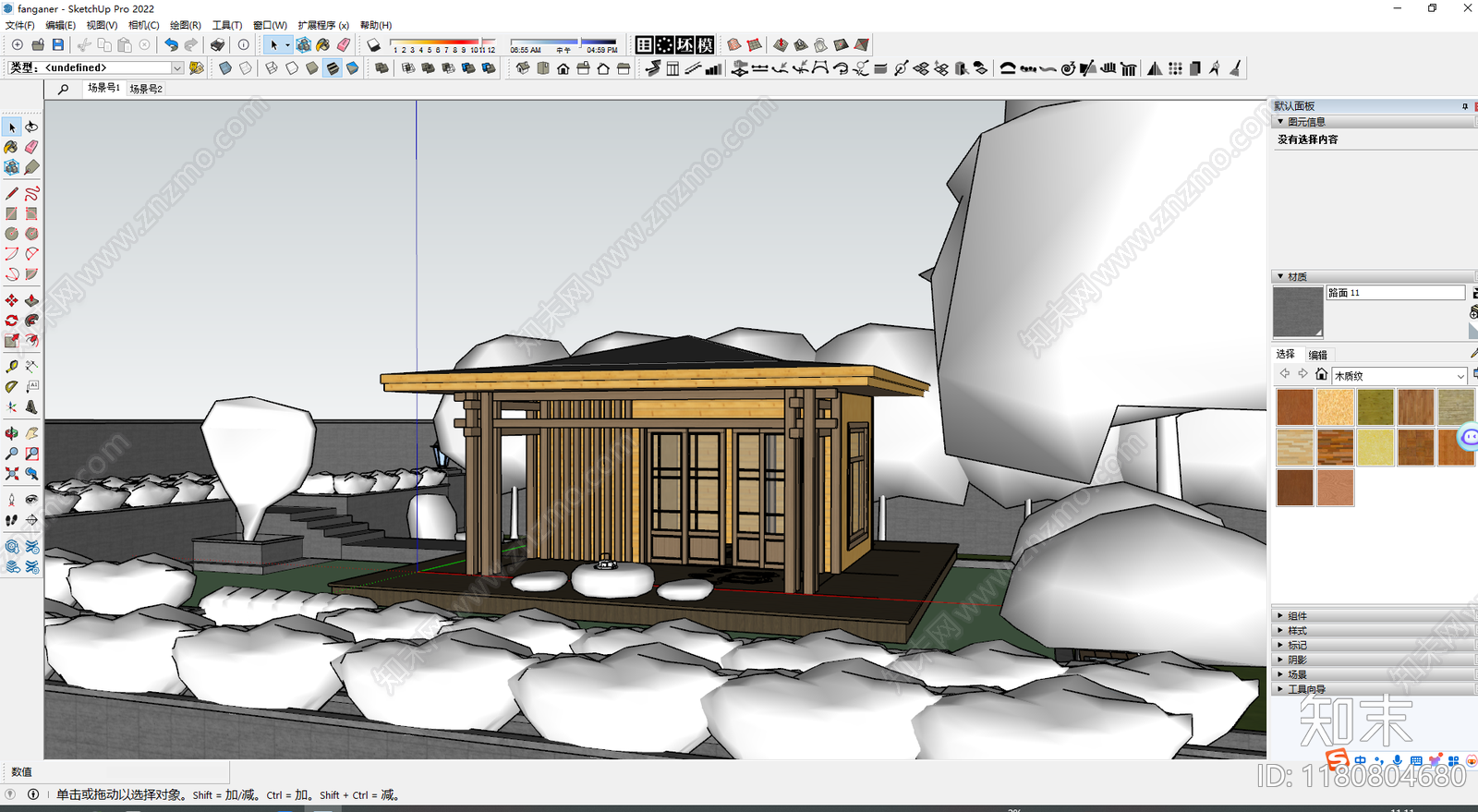1478x812 pixels.
Task: Click the materials home icon
Action: (x=1321, y=374)
